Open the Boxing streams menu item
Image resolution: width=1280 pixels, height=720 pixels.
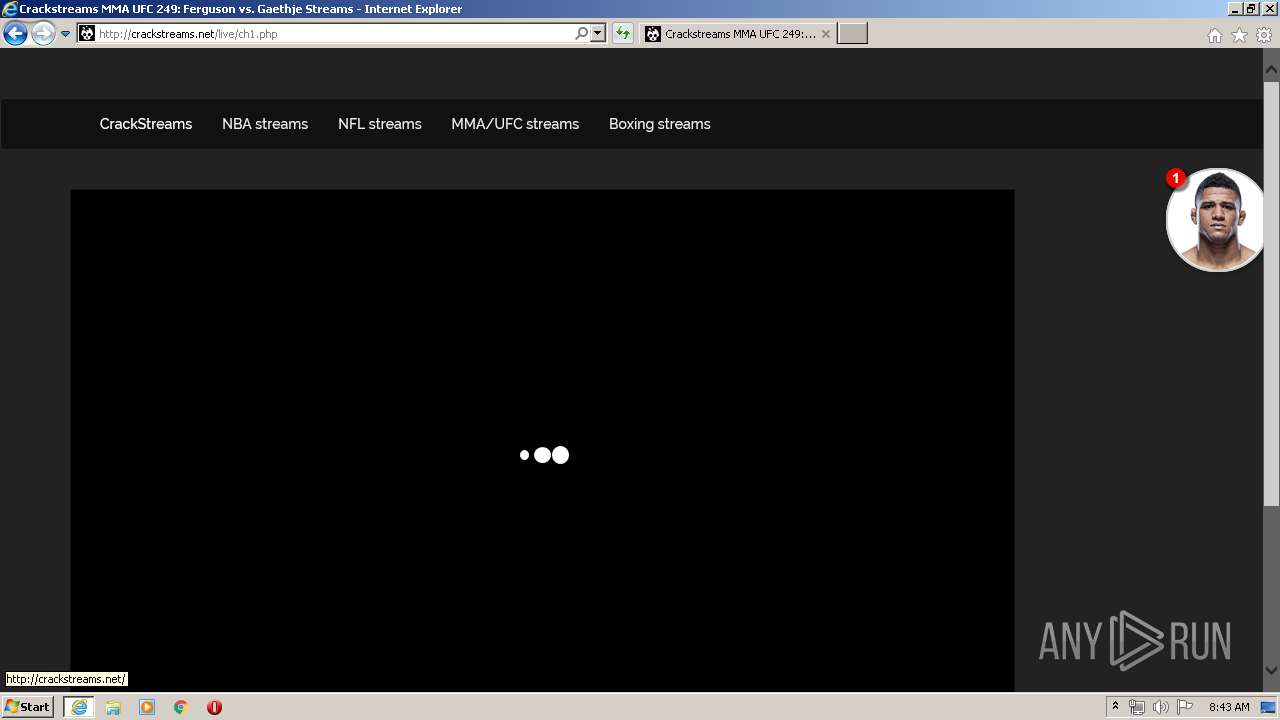(660, 124)
